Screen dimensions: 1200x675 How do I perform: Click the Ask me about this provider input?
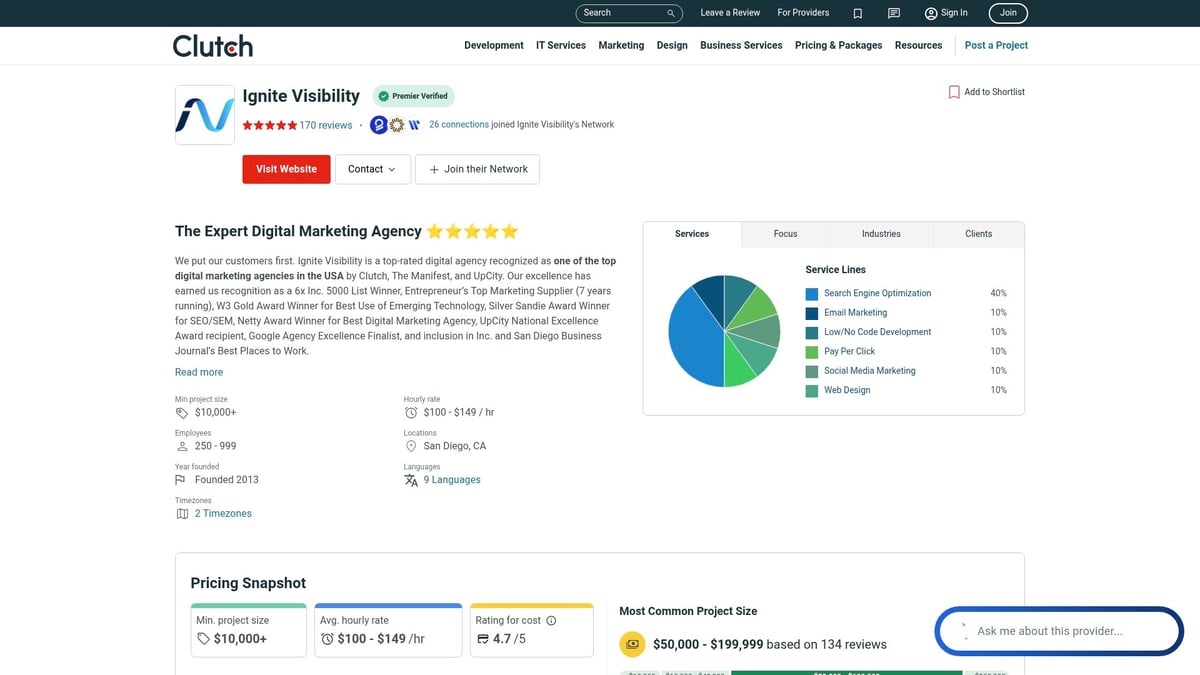point(1060,630)
